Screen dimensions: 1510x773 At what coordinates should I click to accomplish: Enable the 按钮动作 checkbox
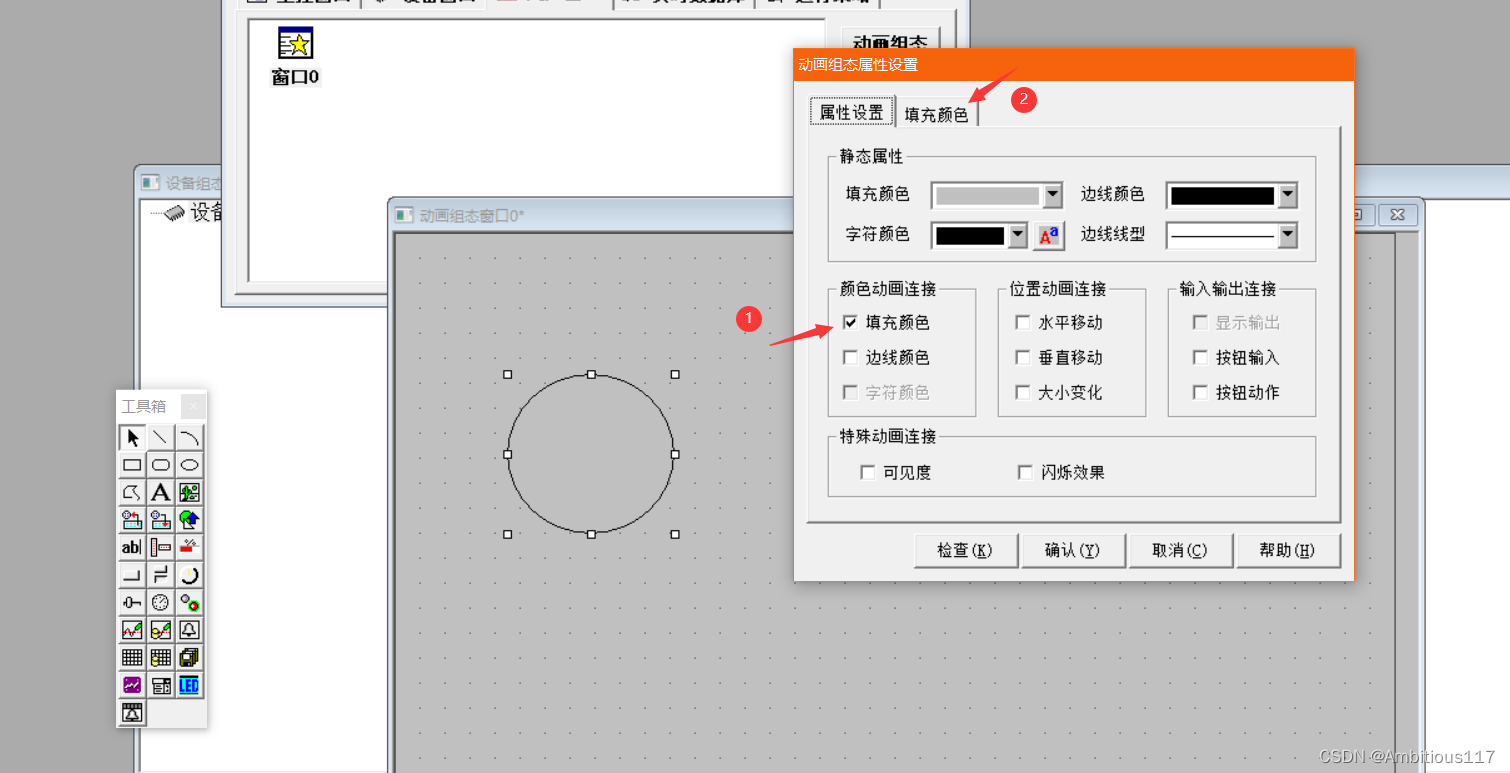click(1200, 392)
